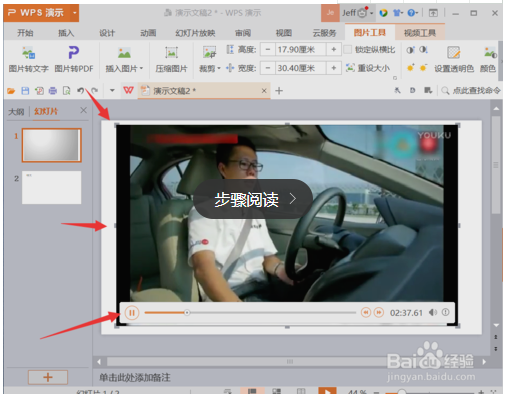Expand the size group dialog launcher
The width and height of the screenshot is (508, 398).
(395, 78)
